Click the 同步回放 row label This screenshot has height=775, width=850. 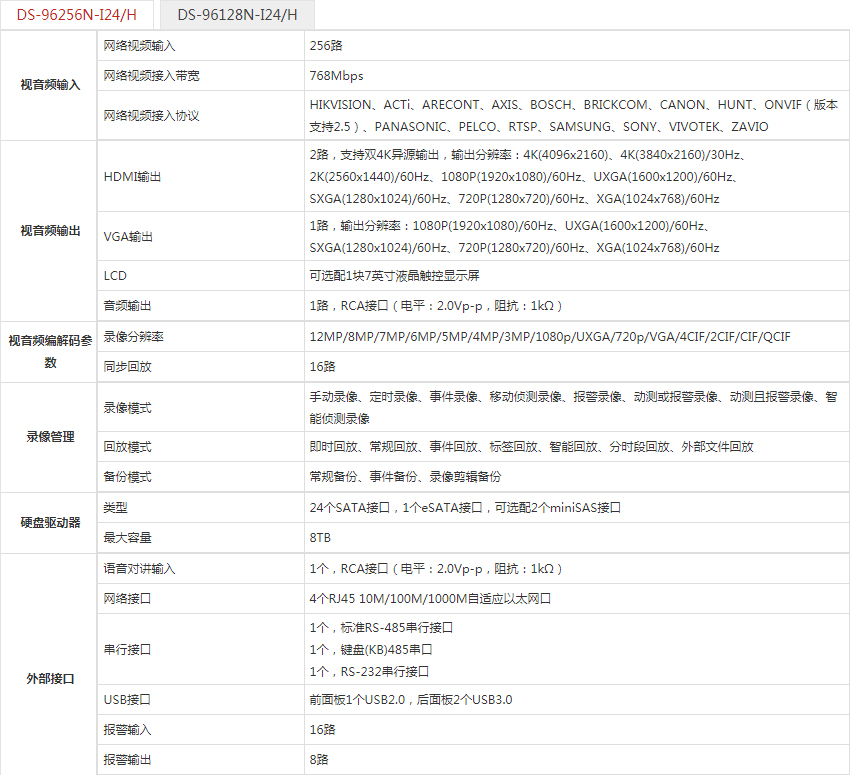tap(127, 367)
